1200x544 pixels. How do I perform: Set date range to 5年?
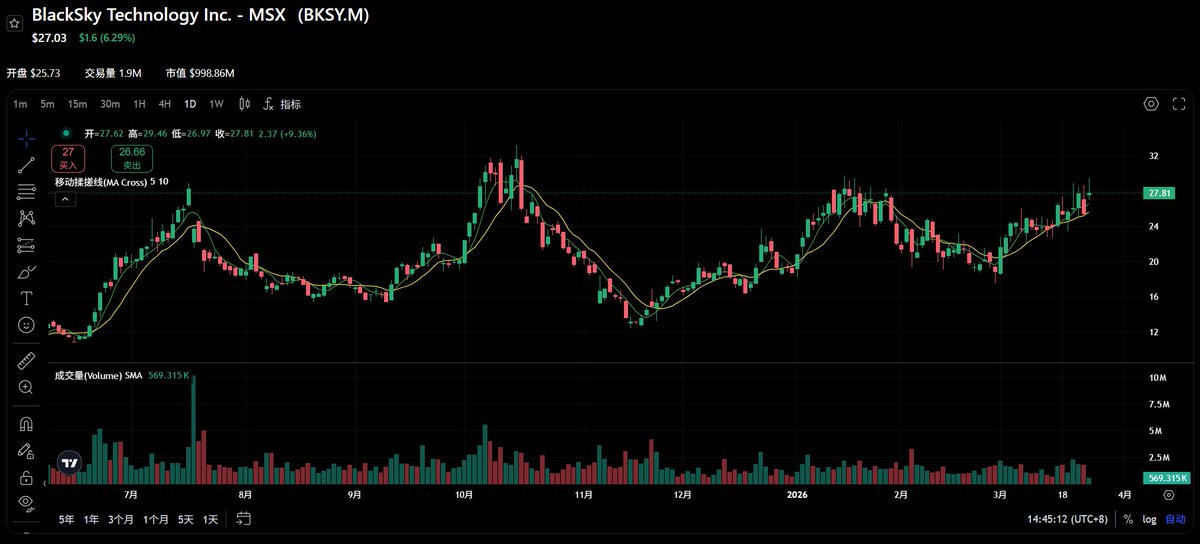[66, 519]
